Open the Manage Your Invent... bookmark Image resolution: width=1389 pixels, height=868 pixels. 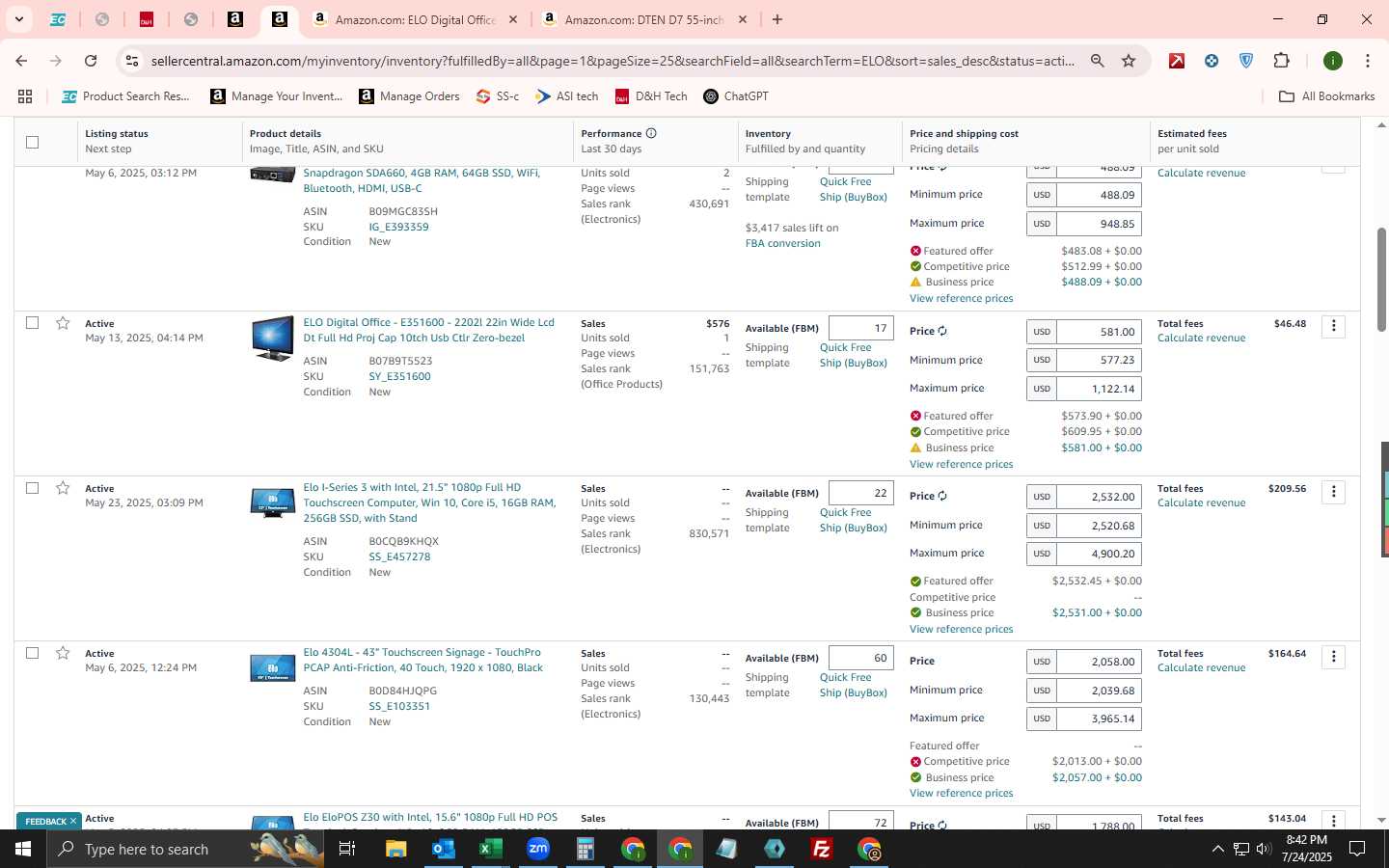click(277, 96)
